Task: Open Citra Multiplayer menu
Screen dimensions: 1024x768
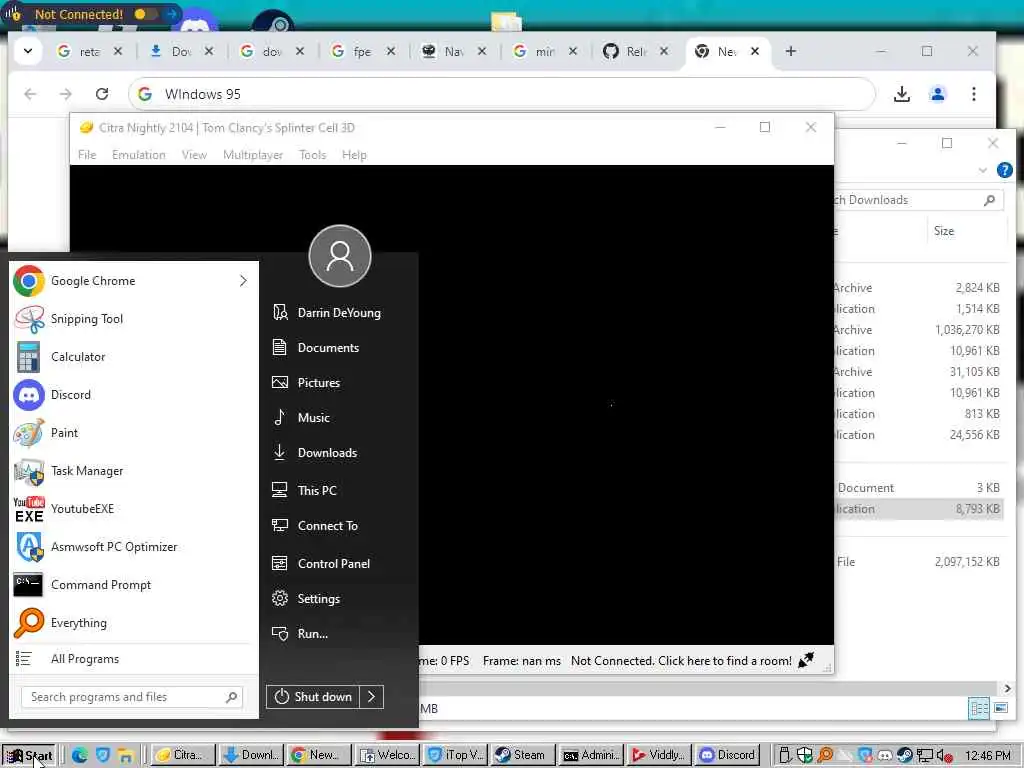Action: tap(253, 155)
